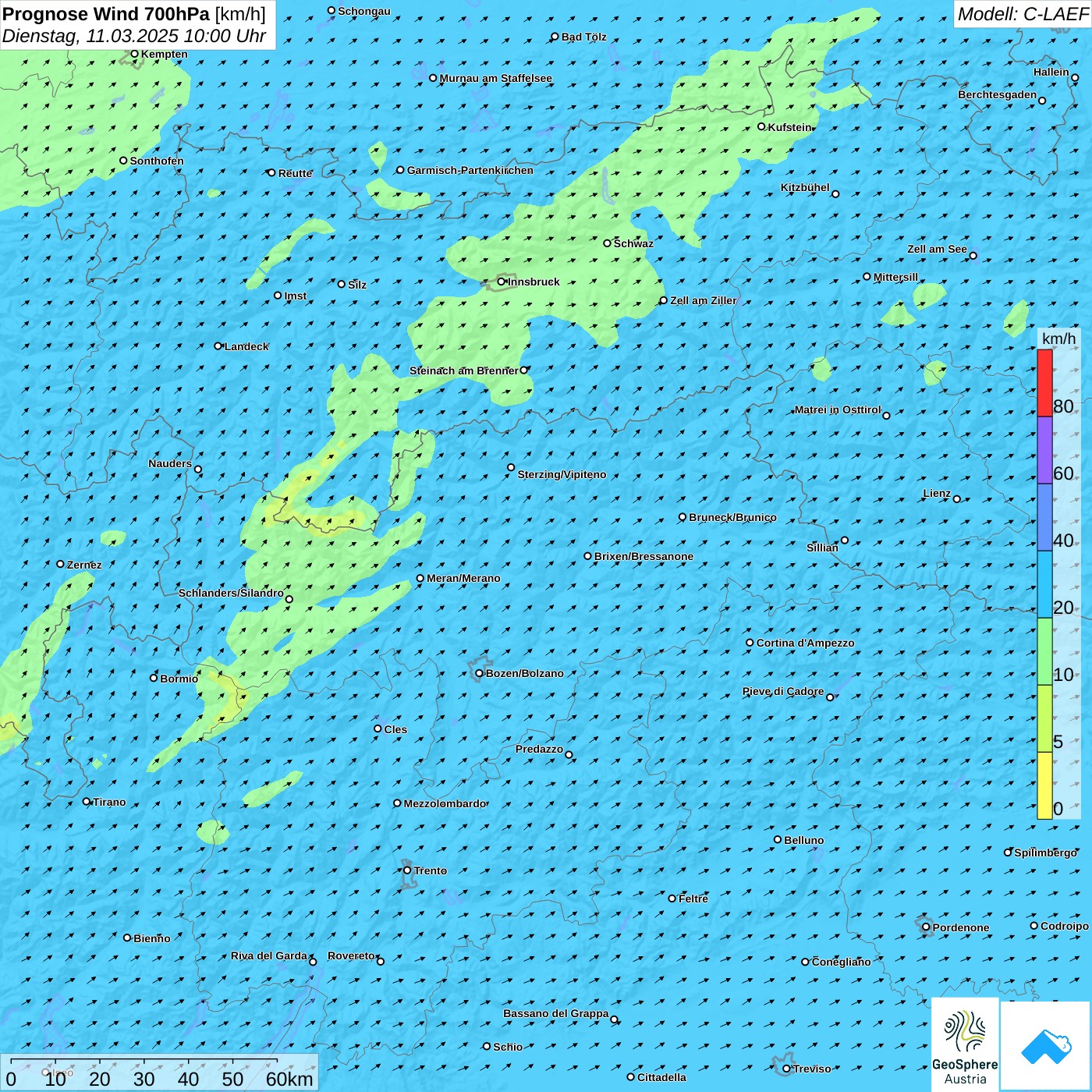Select the red 80 km/h legend color
This screenshot has height=1092, width=1092.
click(1044, 383)
